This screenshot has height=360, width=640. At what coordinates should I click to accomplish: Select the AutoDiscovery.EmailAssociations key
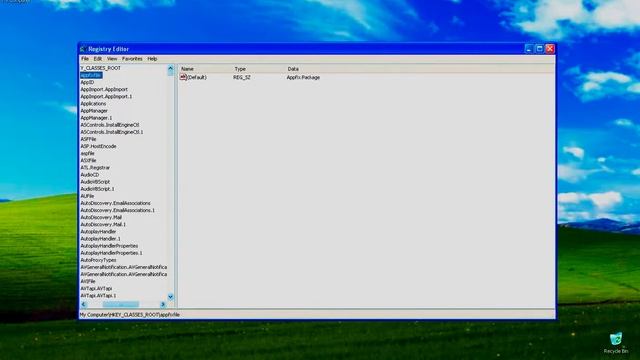116,203
